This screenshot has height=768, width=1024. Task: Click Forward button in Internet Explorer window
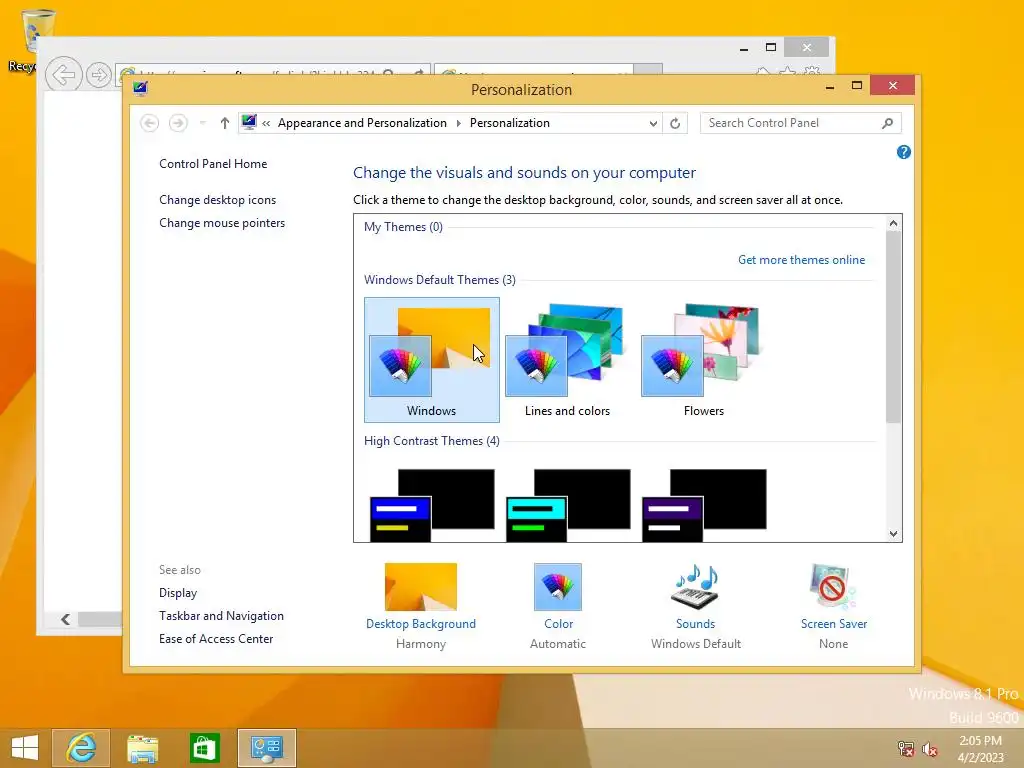[x=99, y=75]
